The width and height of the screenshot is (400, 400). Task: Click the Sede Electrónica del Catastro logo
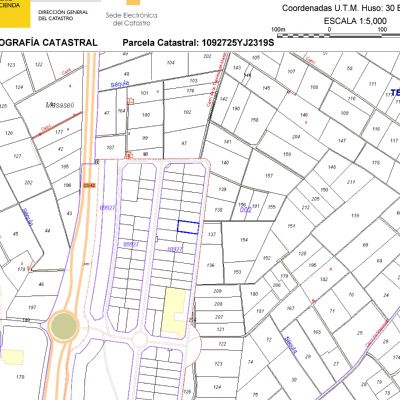[x=131, y=14]
